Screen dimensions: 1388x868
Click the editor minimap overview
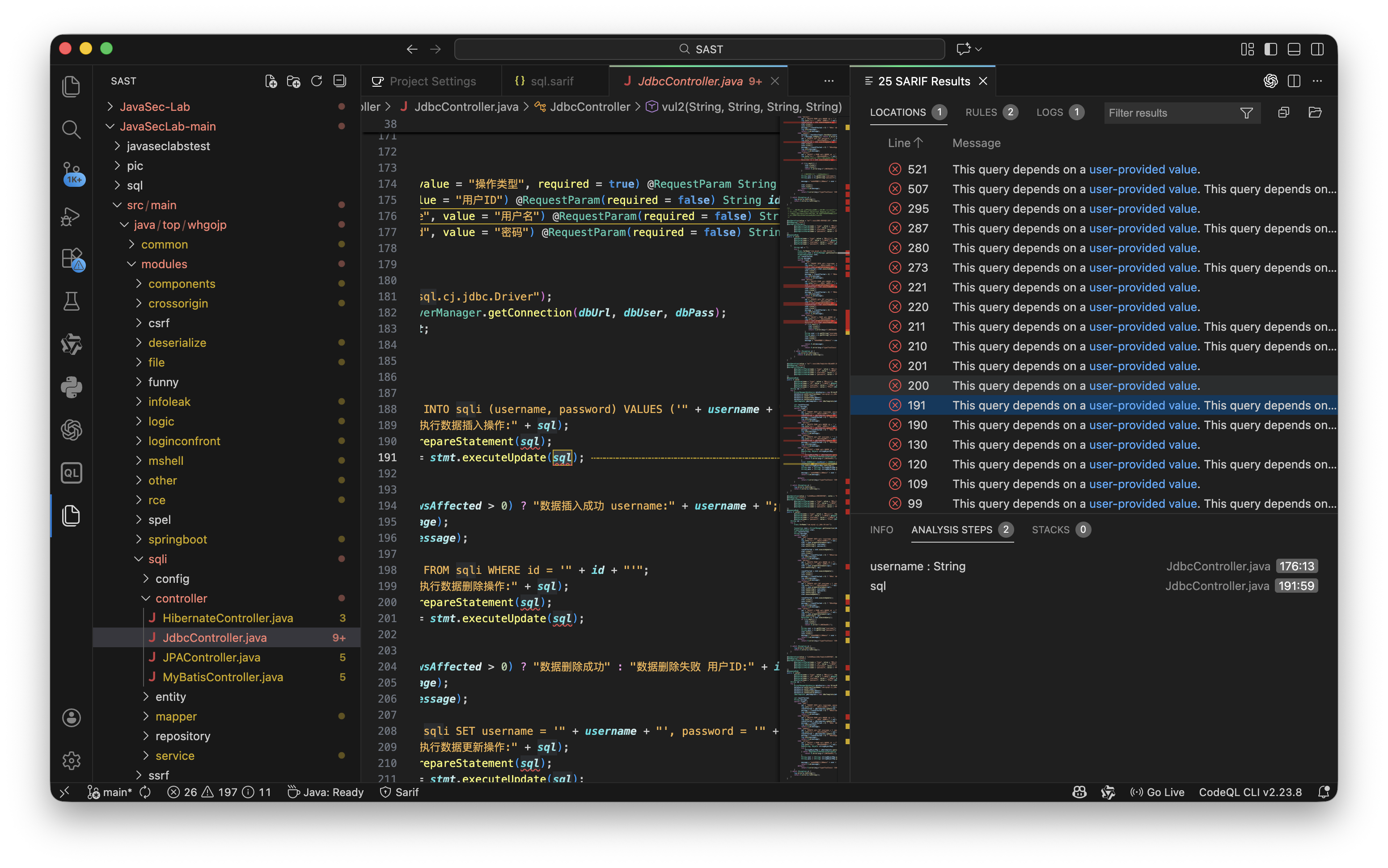click(811, 402)
